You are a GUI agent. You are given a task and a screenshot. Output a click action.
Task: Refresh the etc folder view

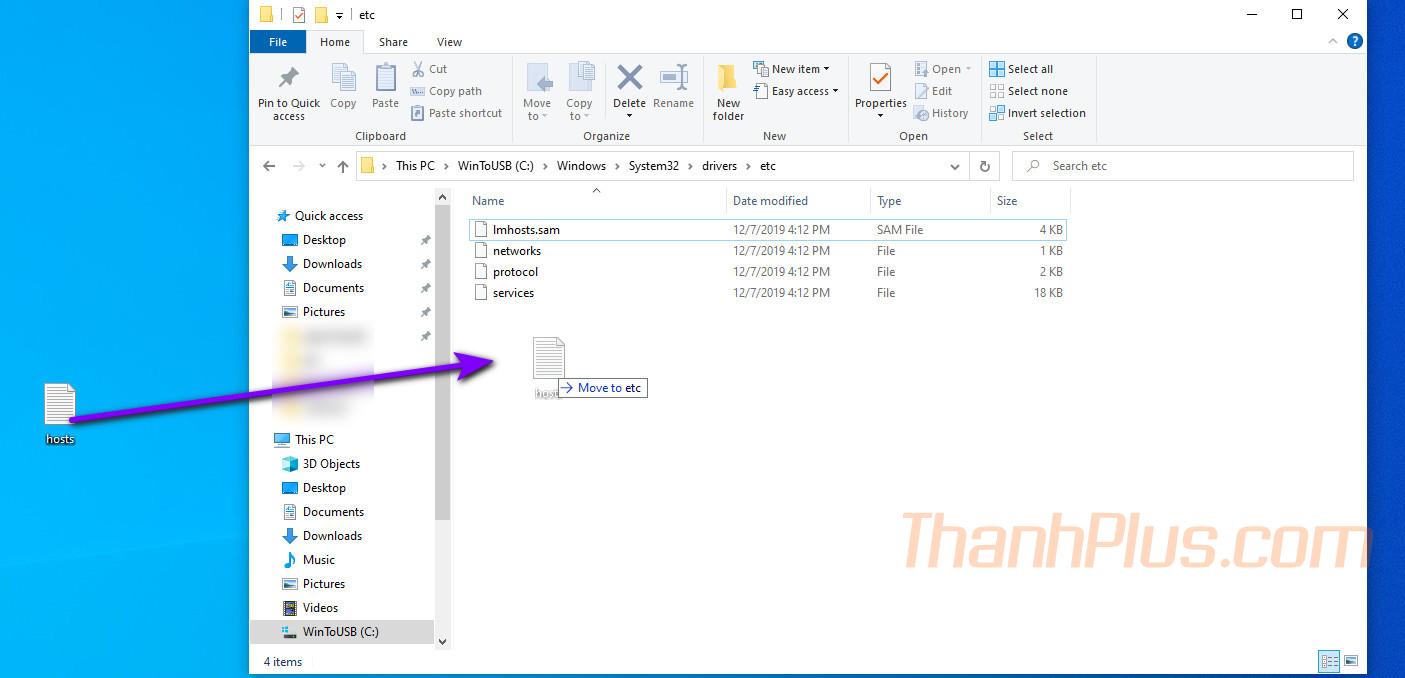[985, 166]
